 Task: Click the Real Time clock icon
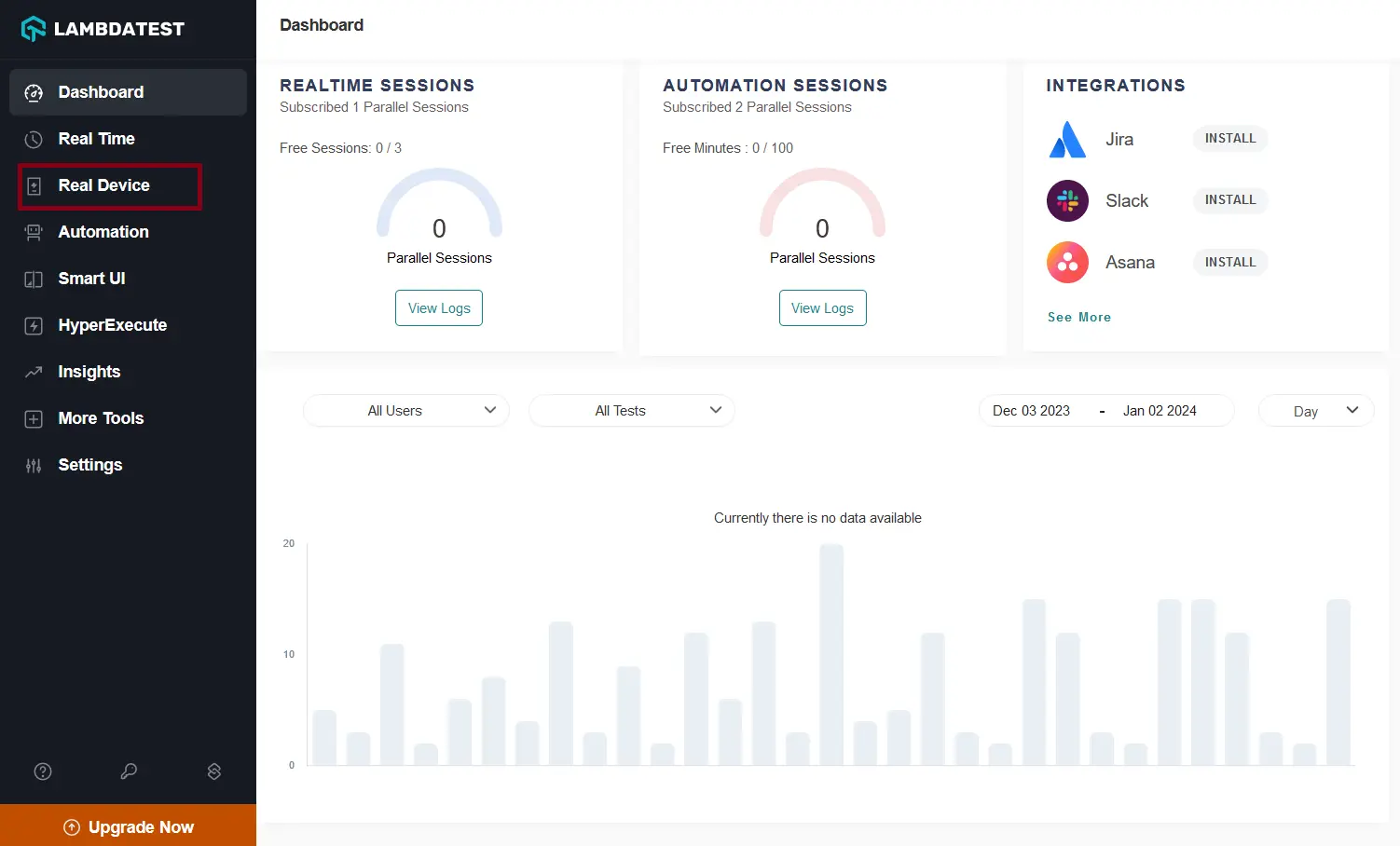coord(34,139)
